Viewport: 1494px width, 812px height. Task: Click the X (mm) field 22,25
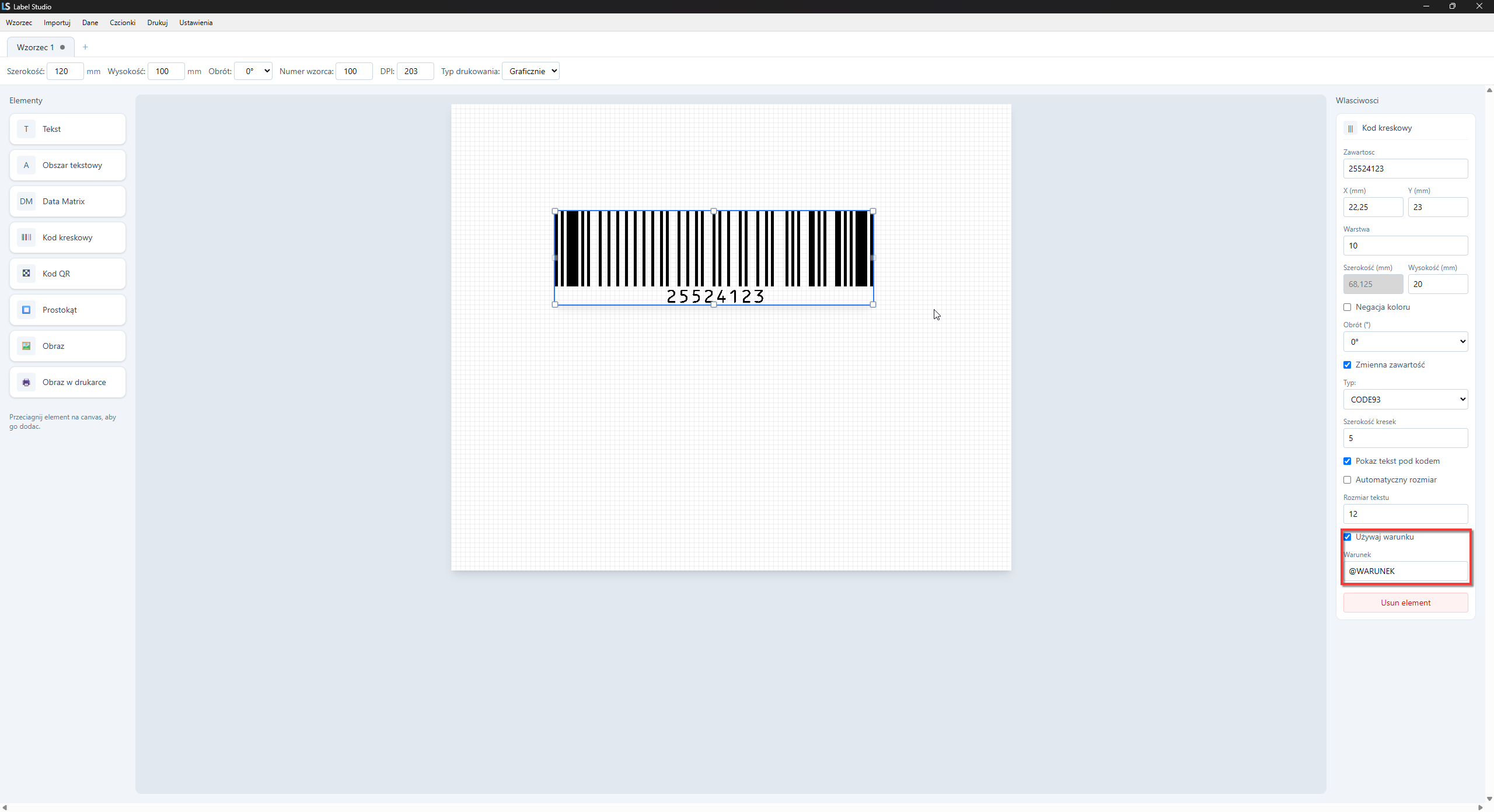coord(1373,207)
